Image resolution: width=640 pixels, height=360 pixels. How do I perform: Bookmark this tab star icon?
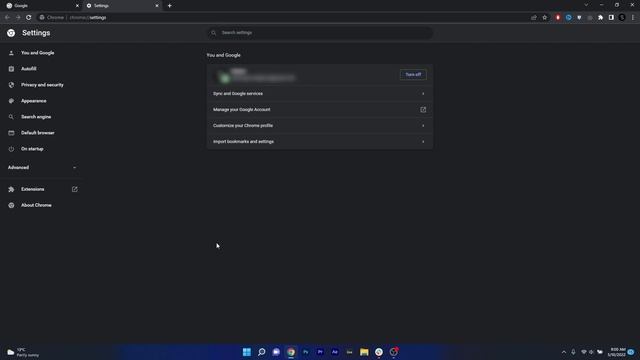544,18
